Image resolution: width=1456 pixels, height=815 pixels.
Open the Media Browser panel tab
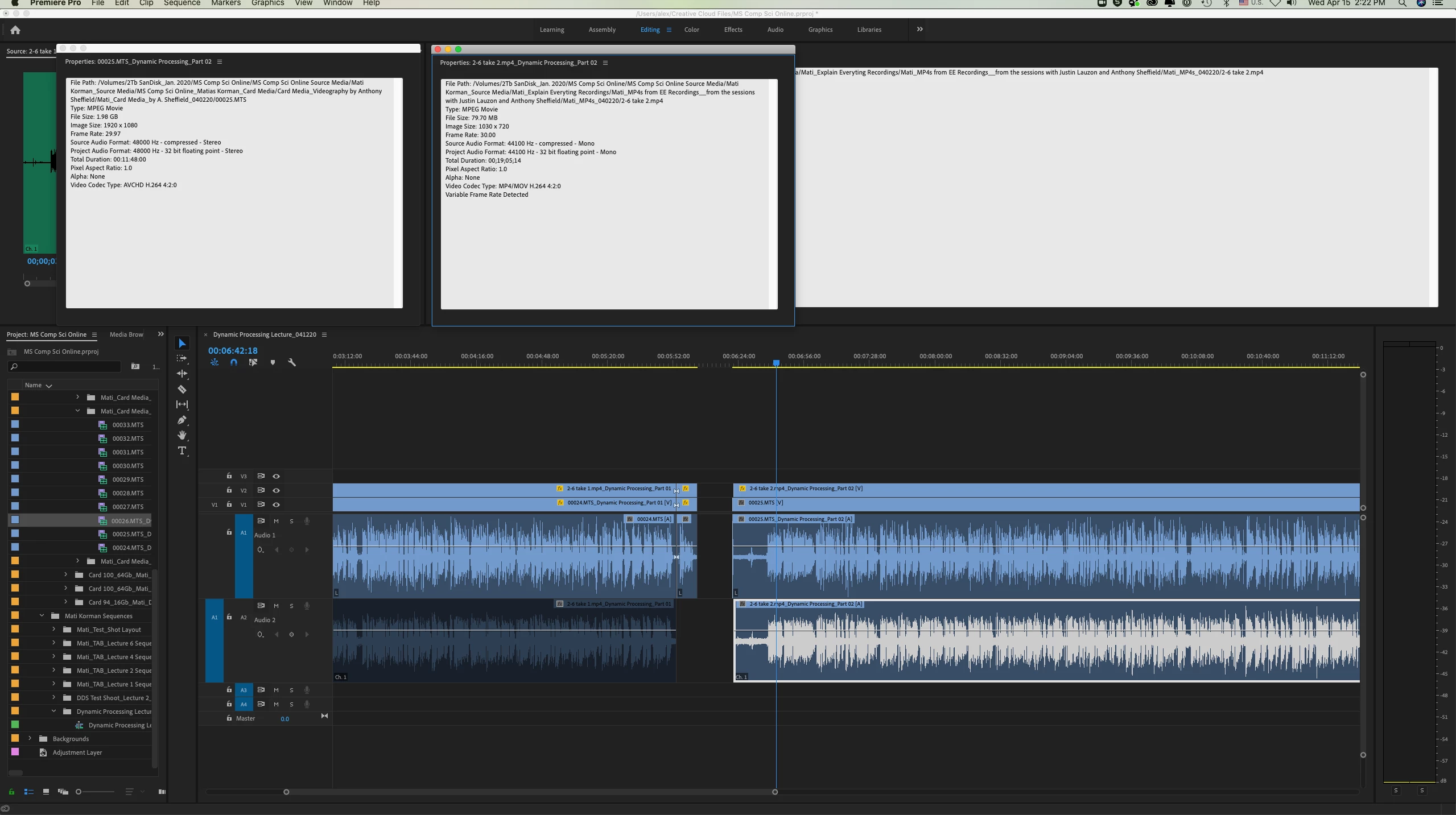coord(126,334)
